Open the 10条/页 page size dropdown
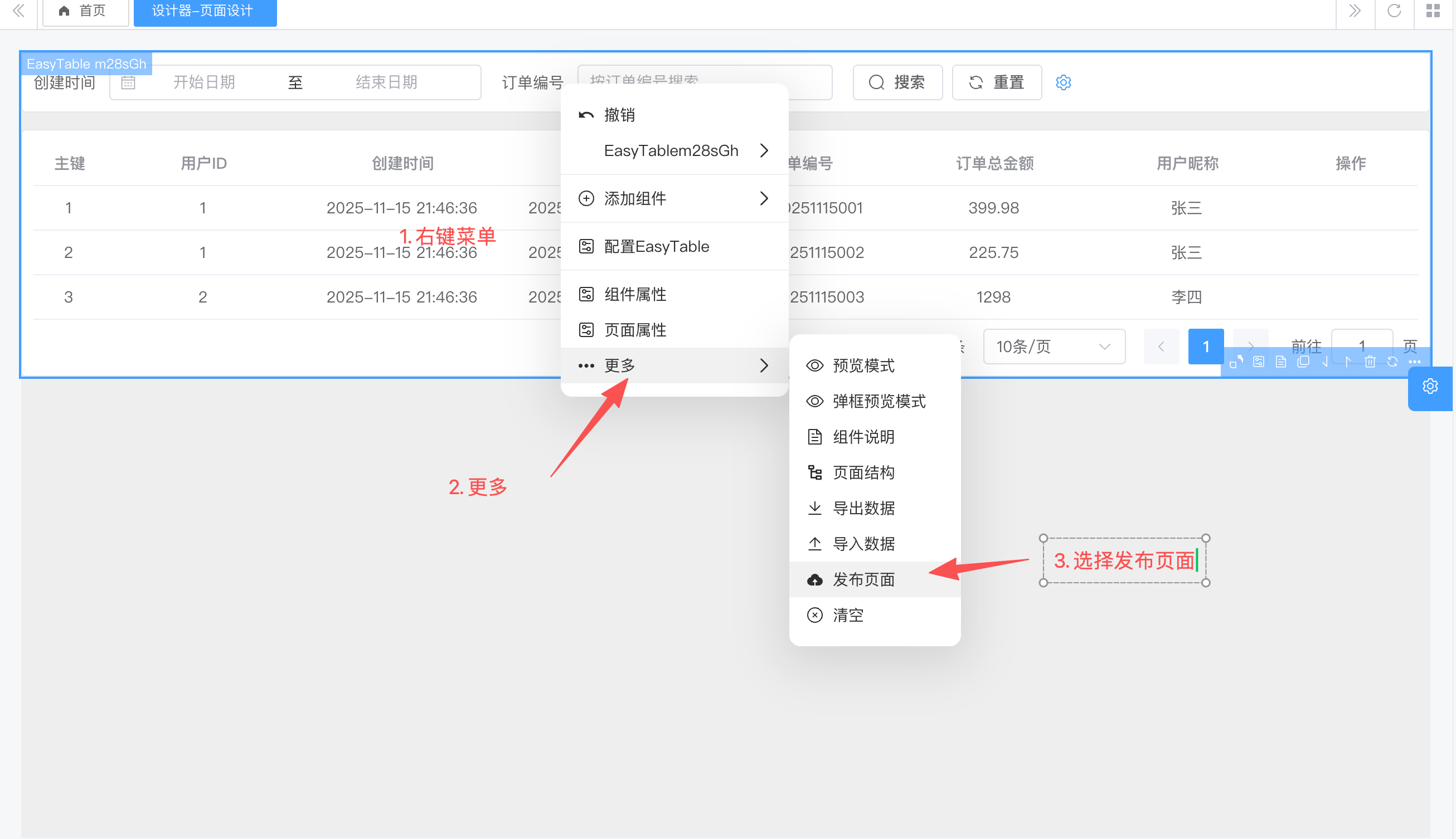This screenshot has width=1456, height=839. [1053, 347]
